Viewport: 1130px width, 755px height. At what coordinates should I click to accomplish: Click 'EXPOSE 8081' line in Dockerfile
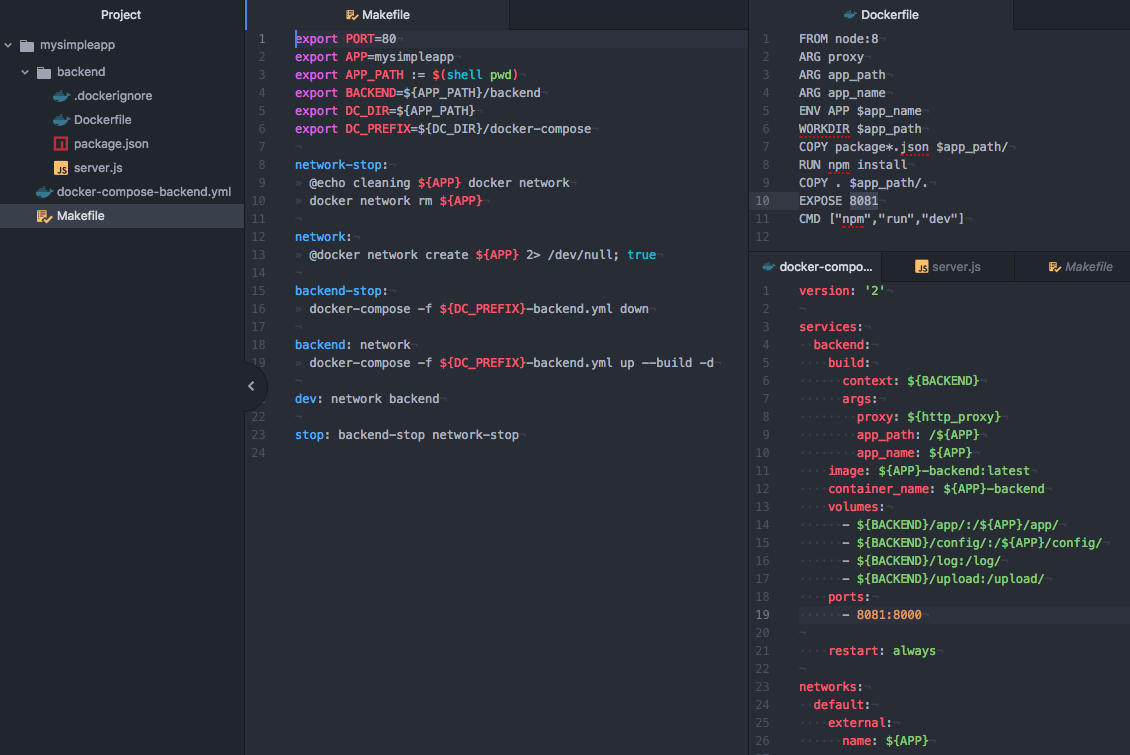(x=838, y=201)
